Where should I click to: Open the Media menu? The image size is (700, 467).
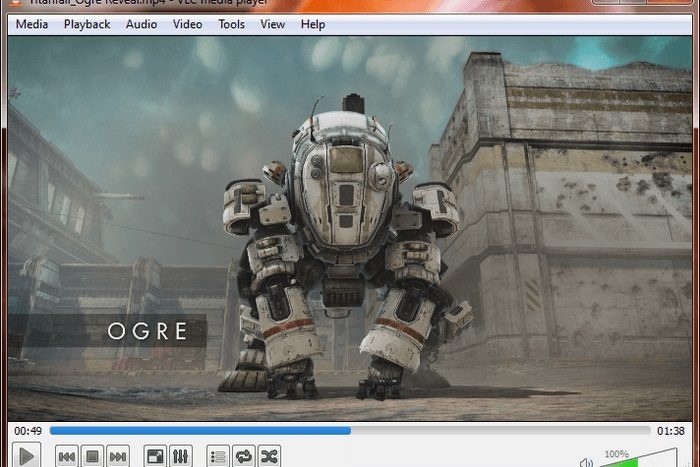32,24
